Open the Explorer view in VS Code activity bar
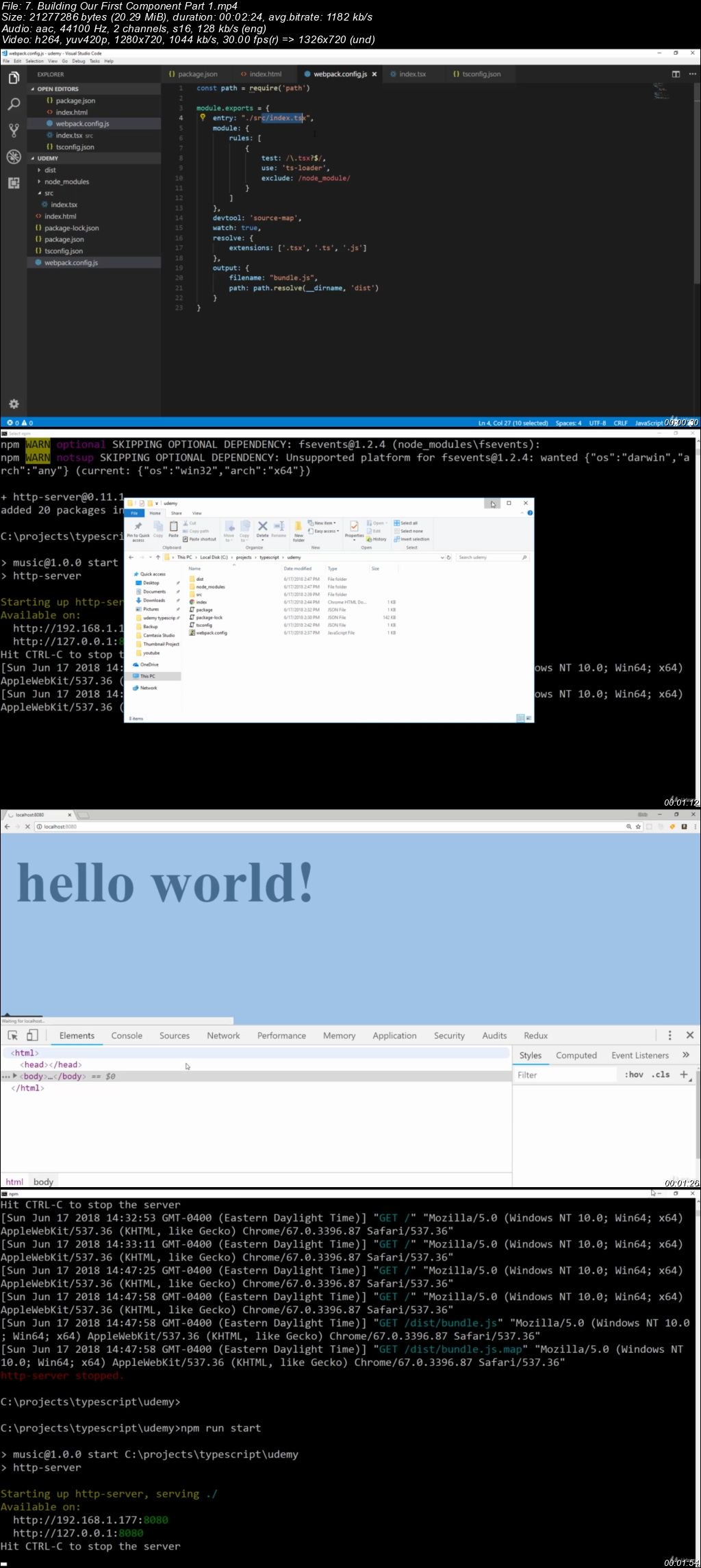 pyautogui.click(x=14, y=78)
